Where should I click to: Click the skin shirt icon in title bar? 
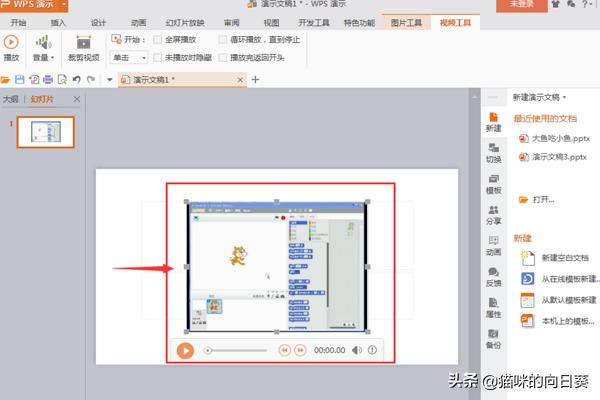coord(555,4)
